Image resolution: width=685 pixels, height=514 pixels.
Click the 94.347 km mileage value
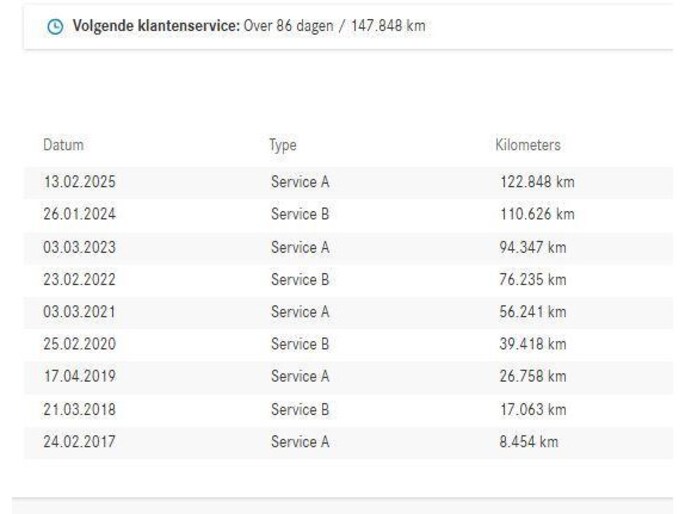(533, 247)
